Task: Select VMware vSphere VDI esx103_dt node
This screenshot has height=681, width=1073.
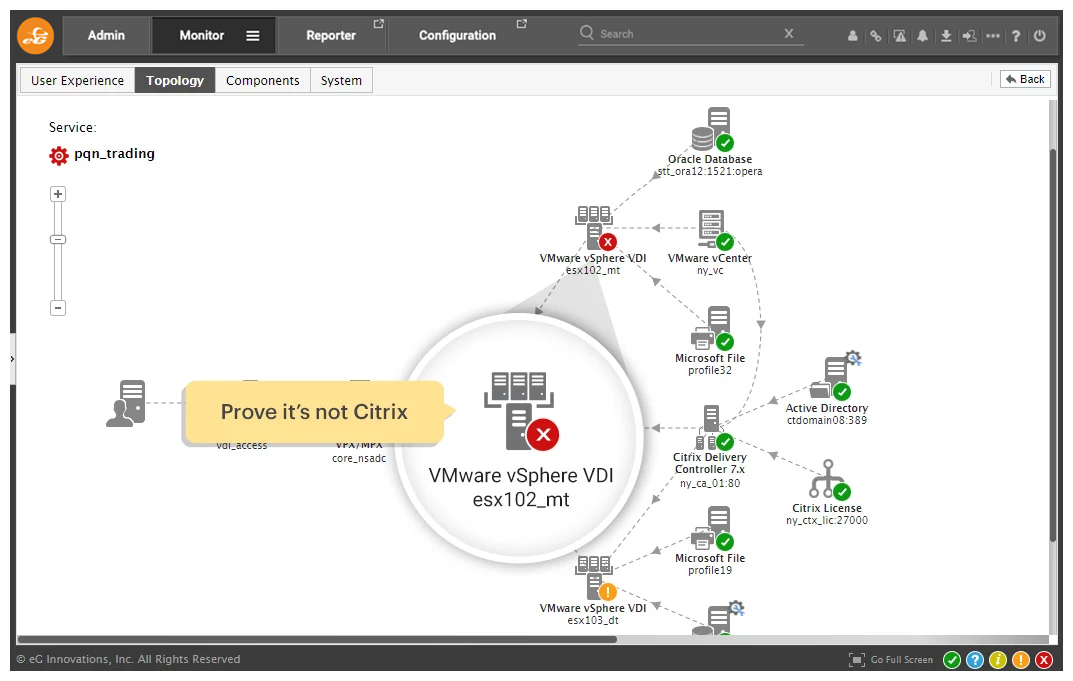Action: [595, 578]
